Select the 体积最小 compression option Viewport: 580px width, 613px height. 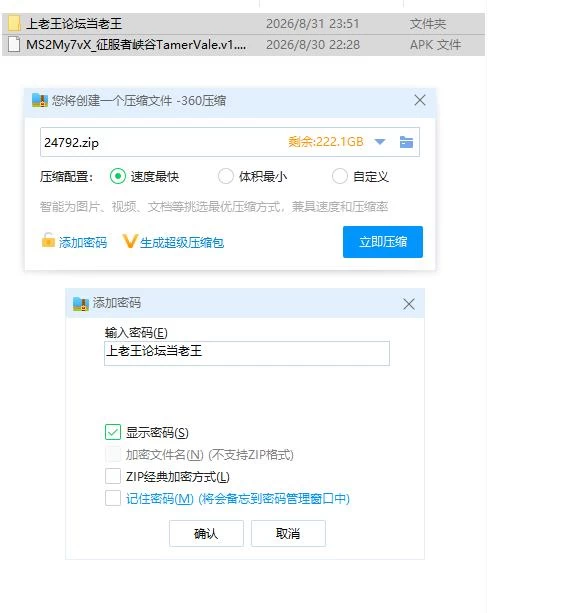coord(226,176)
